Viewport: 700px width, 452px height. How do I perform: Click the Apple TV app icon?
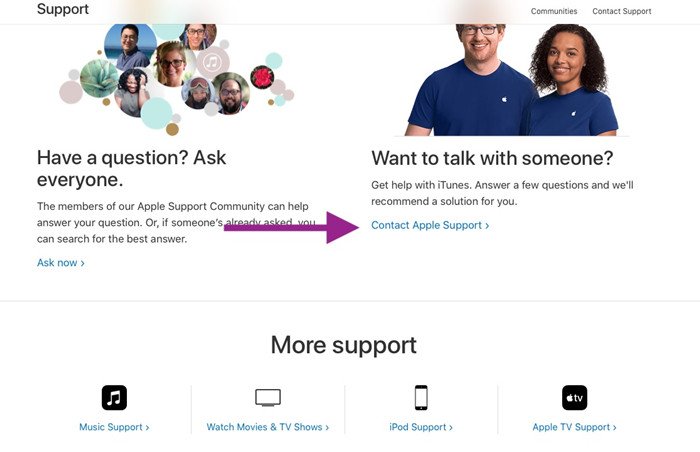pos(575,397)
